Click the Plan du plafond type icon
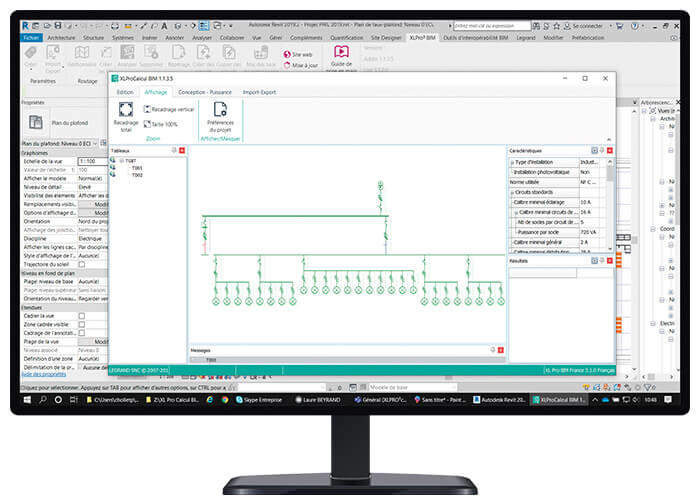Image resolution: width=700 pixels, height=500 pixels. (36, 122)
